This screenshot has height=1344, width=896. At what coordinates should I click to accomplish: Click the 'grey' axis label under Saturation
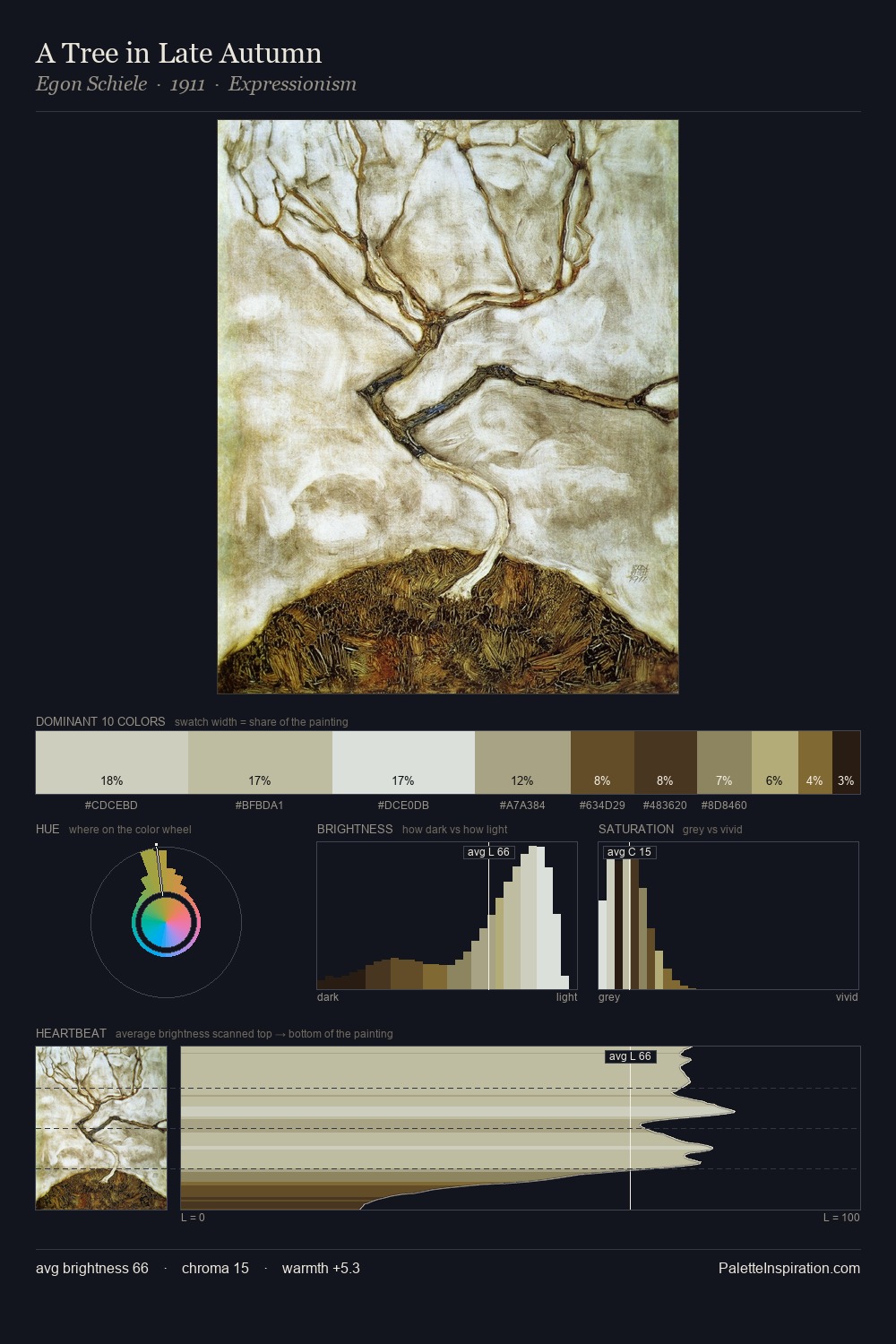609,997
